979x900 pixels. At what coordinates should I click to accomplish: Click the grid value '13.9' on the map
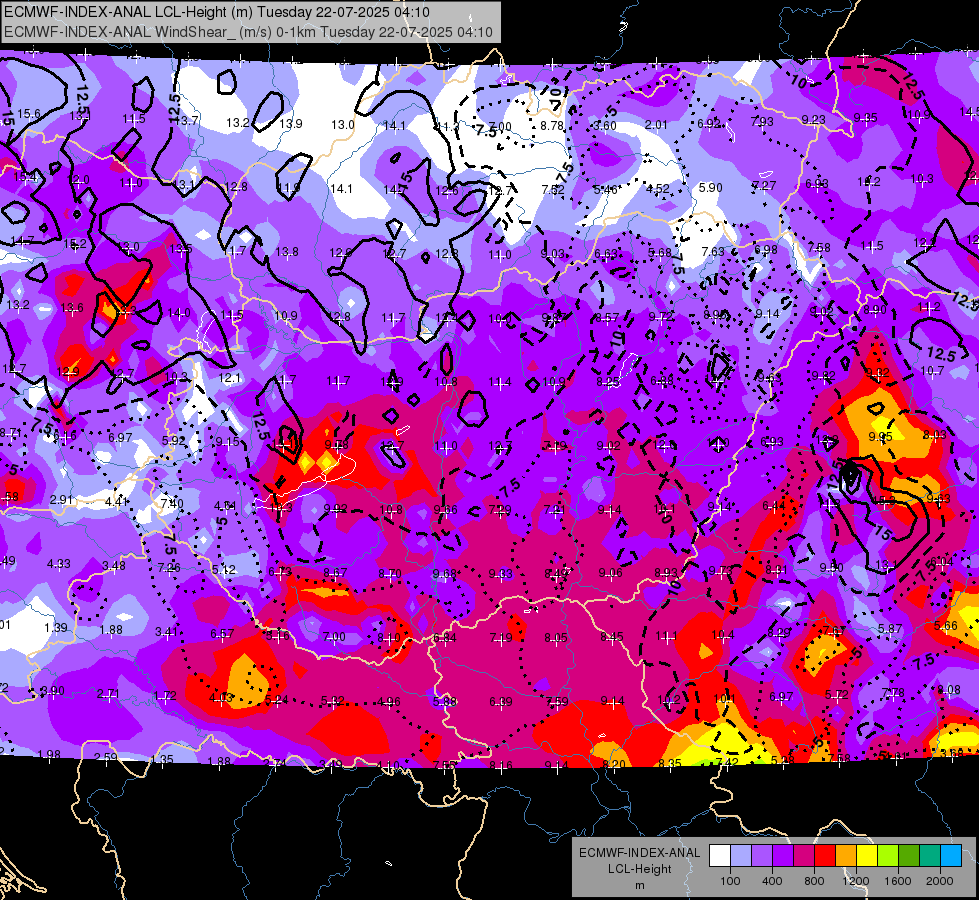[291, 124]
